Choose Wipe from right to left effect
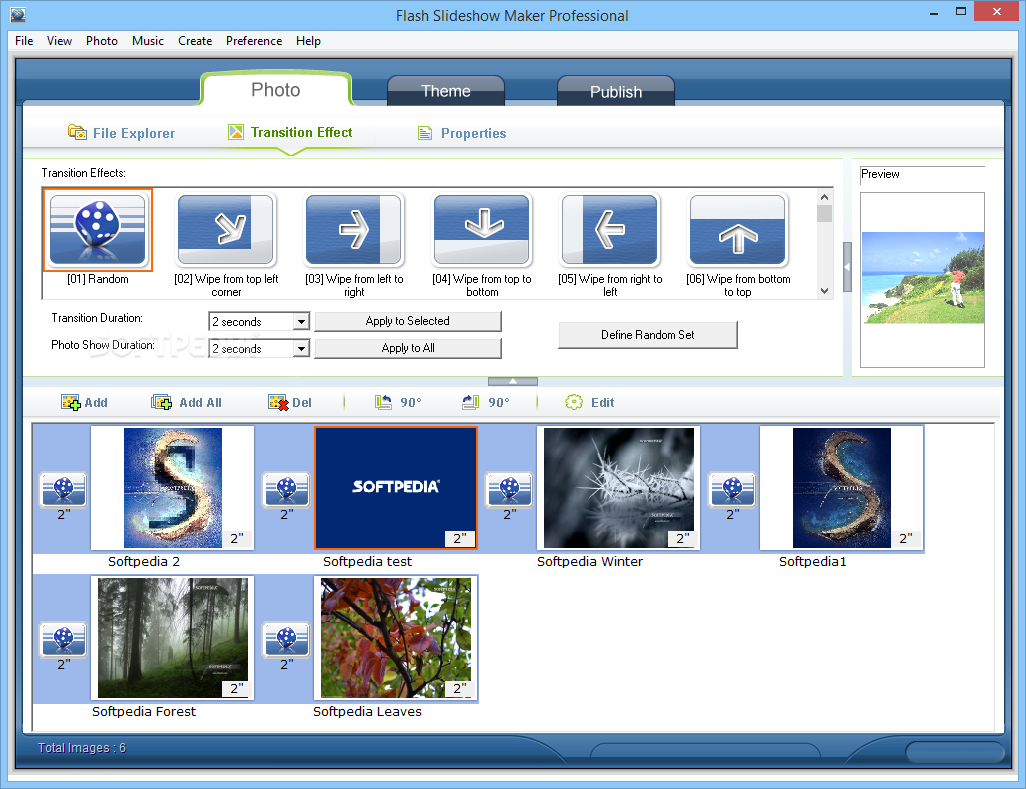 (x=610, y=230)
